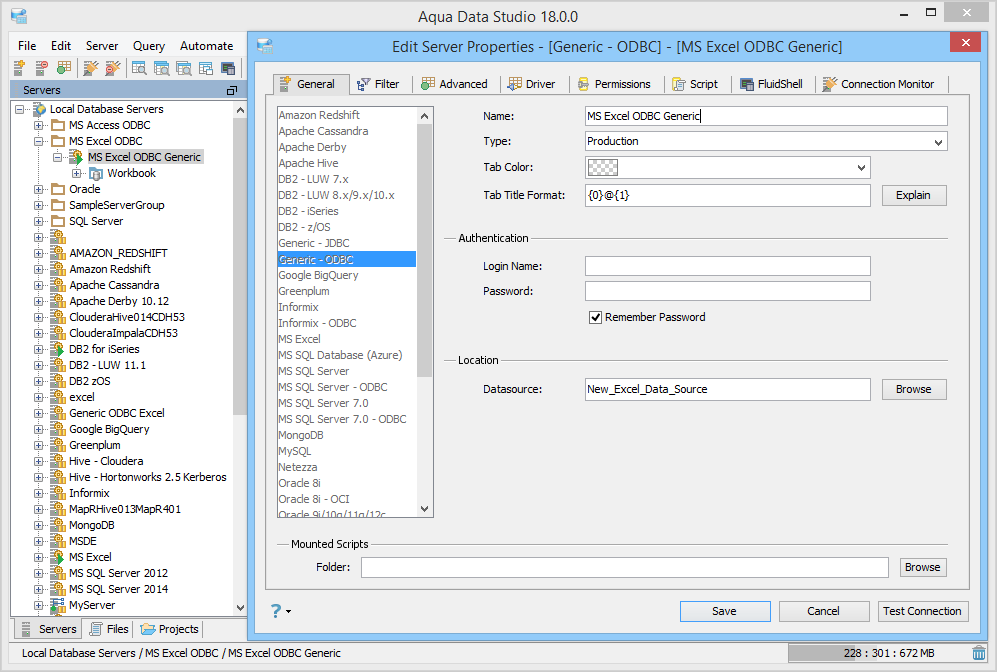This screenshot has height=672, width=997.
Task: Expand the MS Access ODBC folder
Action: point(39,125)
